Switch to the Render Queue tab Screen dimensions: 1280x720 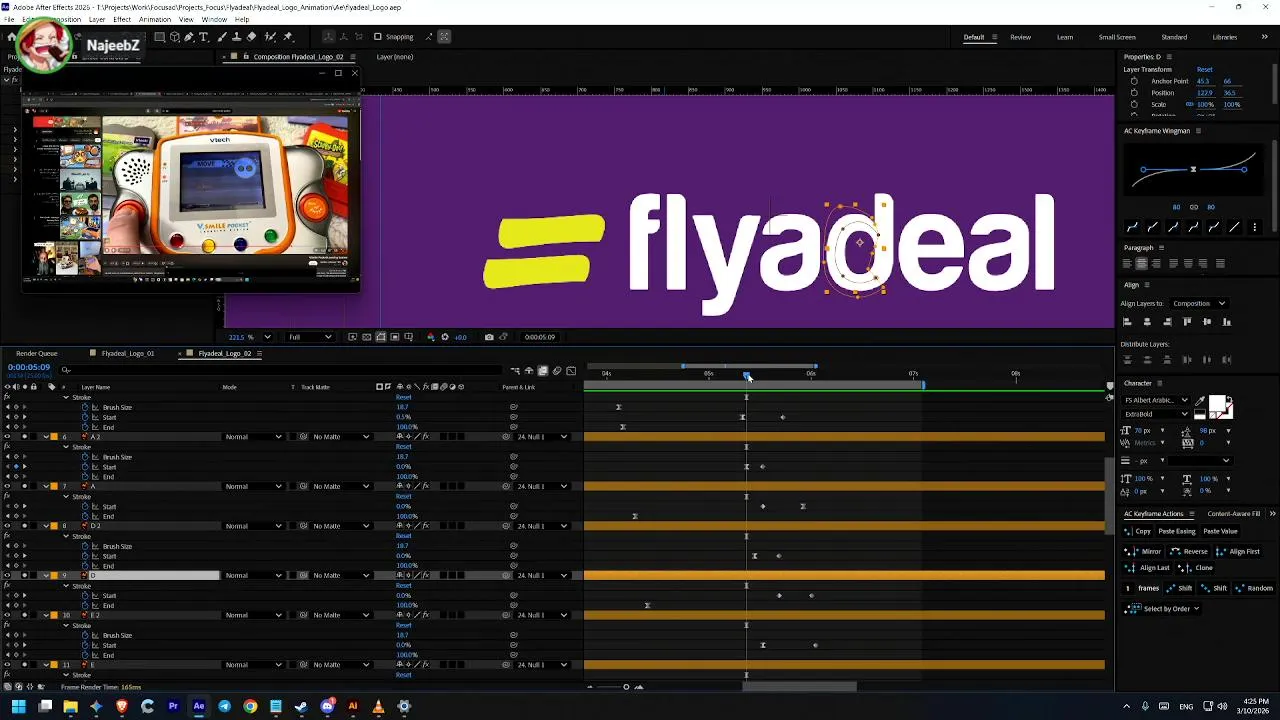point(37,353)
